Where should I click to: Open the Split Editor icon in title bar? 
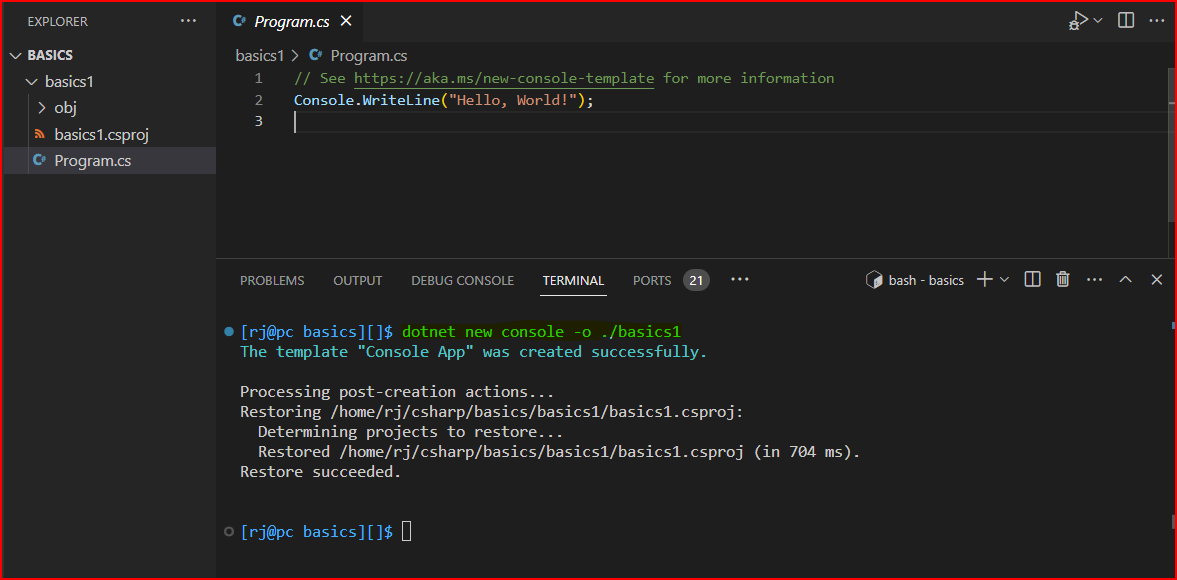[x=1125, y=19]
